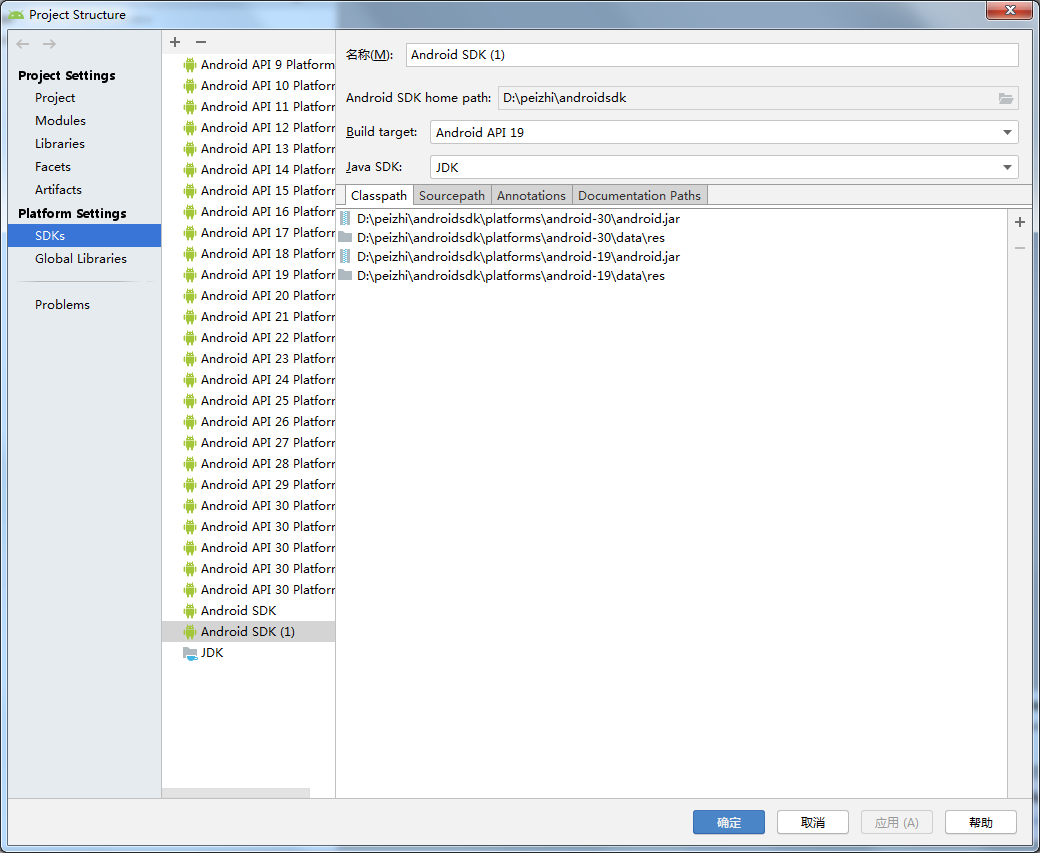Open Libraries settings section
Image resolution: width=1040 pixels, height=853 pixels.
click(60, 143)
